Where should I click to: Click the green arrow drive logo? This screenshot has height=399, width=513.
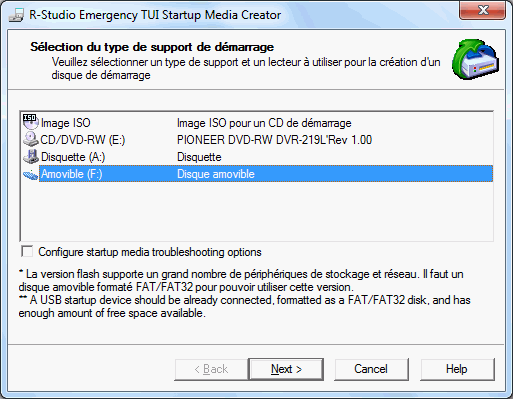tap(475, 59)
